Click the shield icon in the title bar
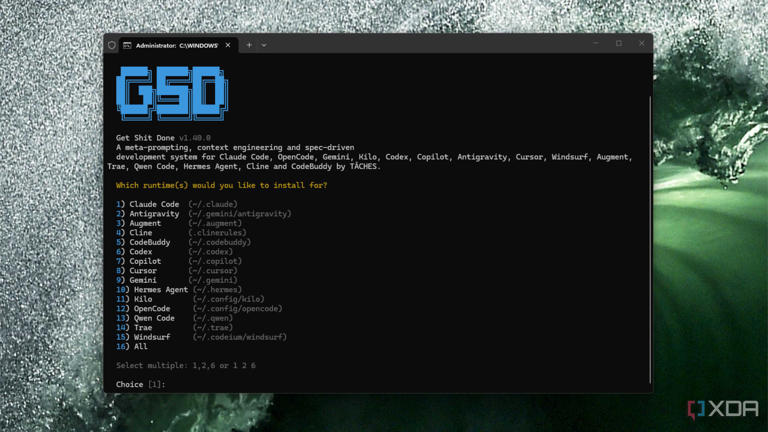This screenshot has width=768, height=432. tap(112, 45)
